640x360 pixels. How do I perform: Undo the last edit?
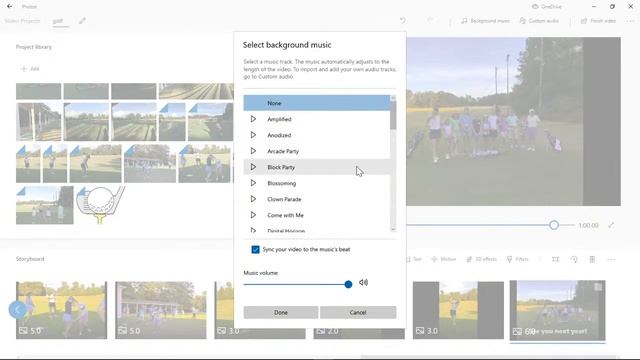tap(402, 20)
